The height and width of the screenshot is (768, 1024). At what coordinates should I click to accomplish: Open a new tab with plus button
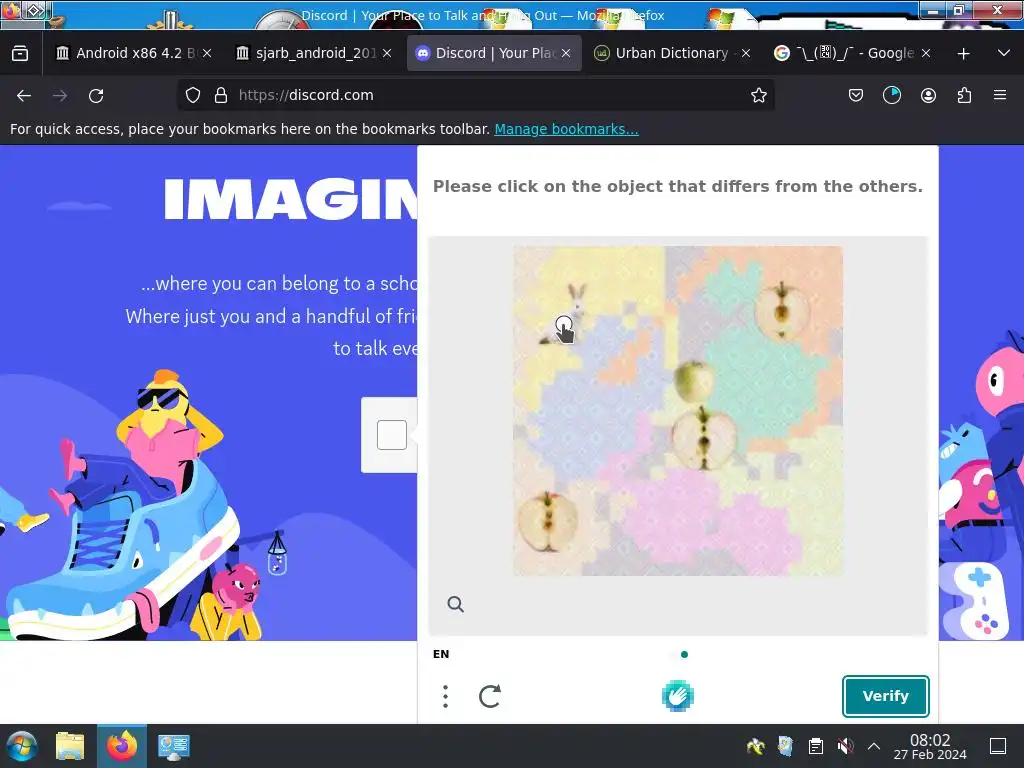963,54
